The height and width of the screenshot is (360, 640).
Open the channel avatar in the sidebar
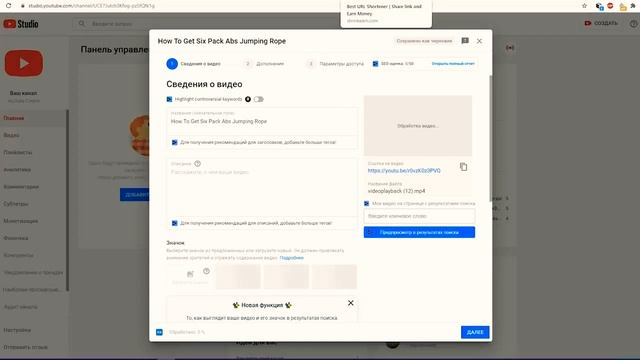pyautogui.click(x=24, y=63)
